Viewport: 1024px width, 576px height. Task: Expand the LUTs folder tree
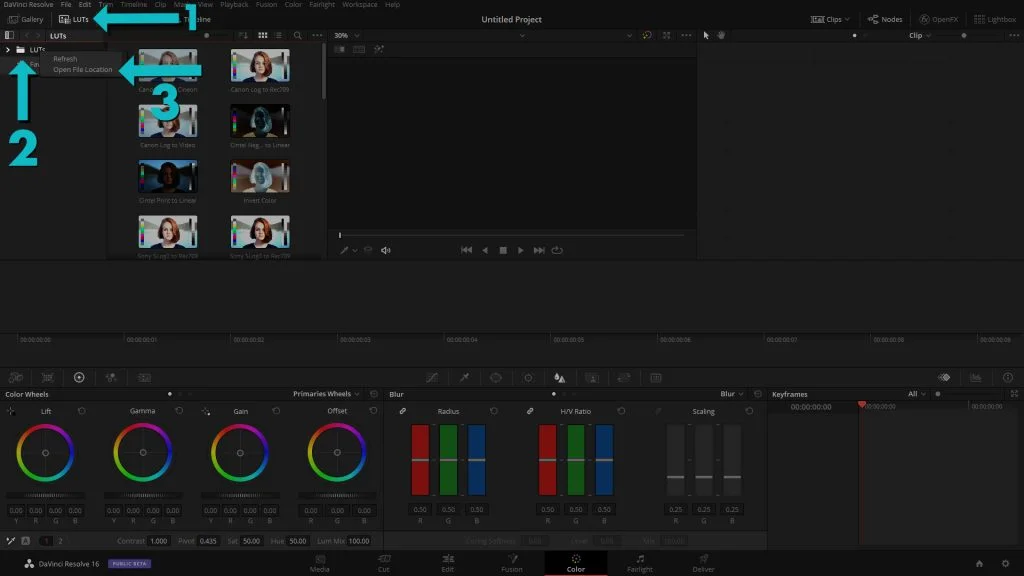pyautogui.click(x=8, y=50)
